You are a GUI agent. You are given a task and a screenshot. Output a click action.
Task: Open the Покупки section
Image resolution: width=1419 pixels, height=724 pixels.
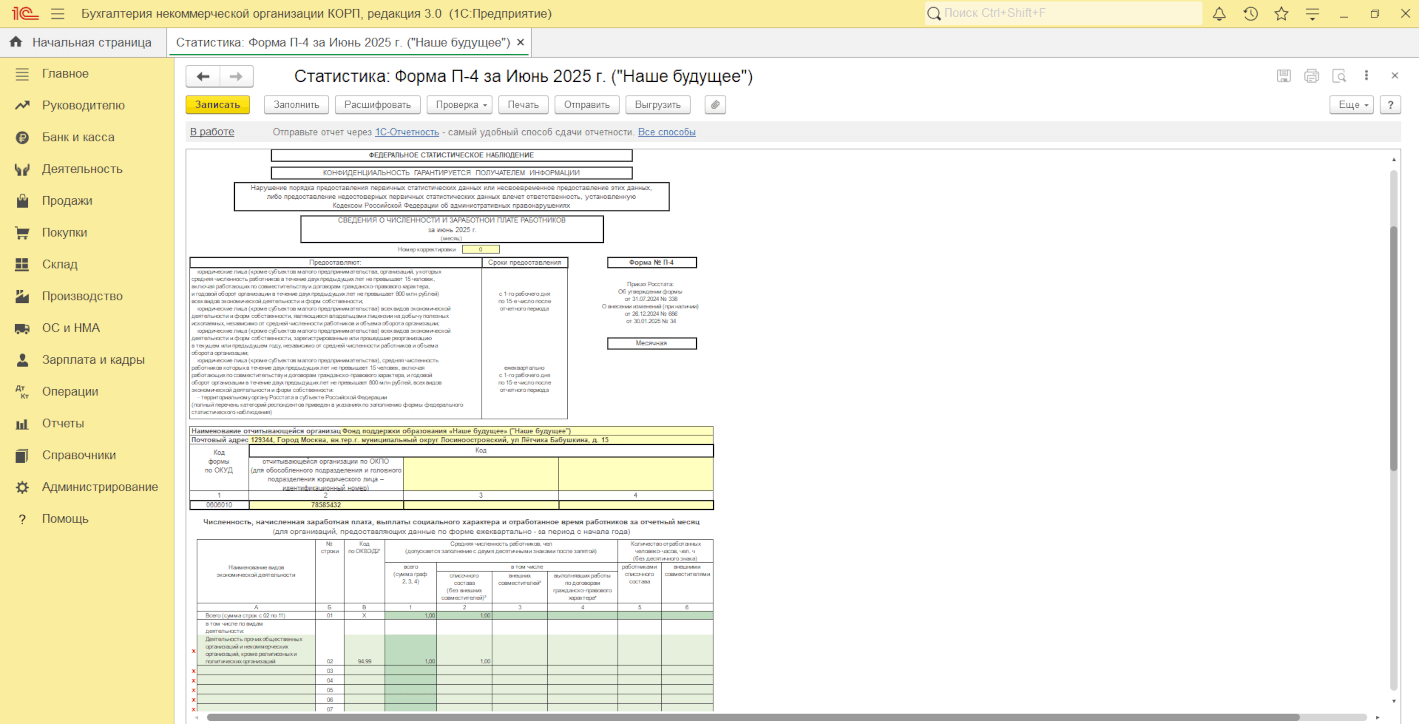[64, 232]
